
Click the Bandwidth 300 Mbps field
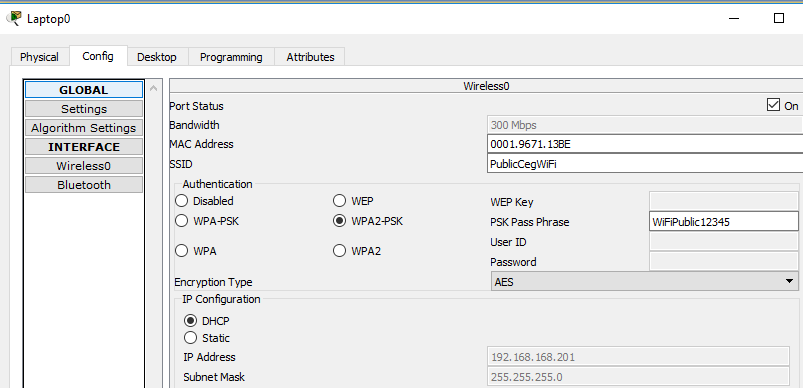click(x=645, y=125)
